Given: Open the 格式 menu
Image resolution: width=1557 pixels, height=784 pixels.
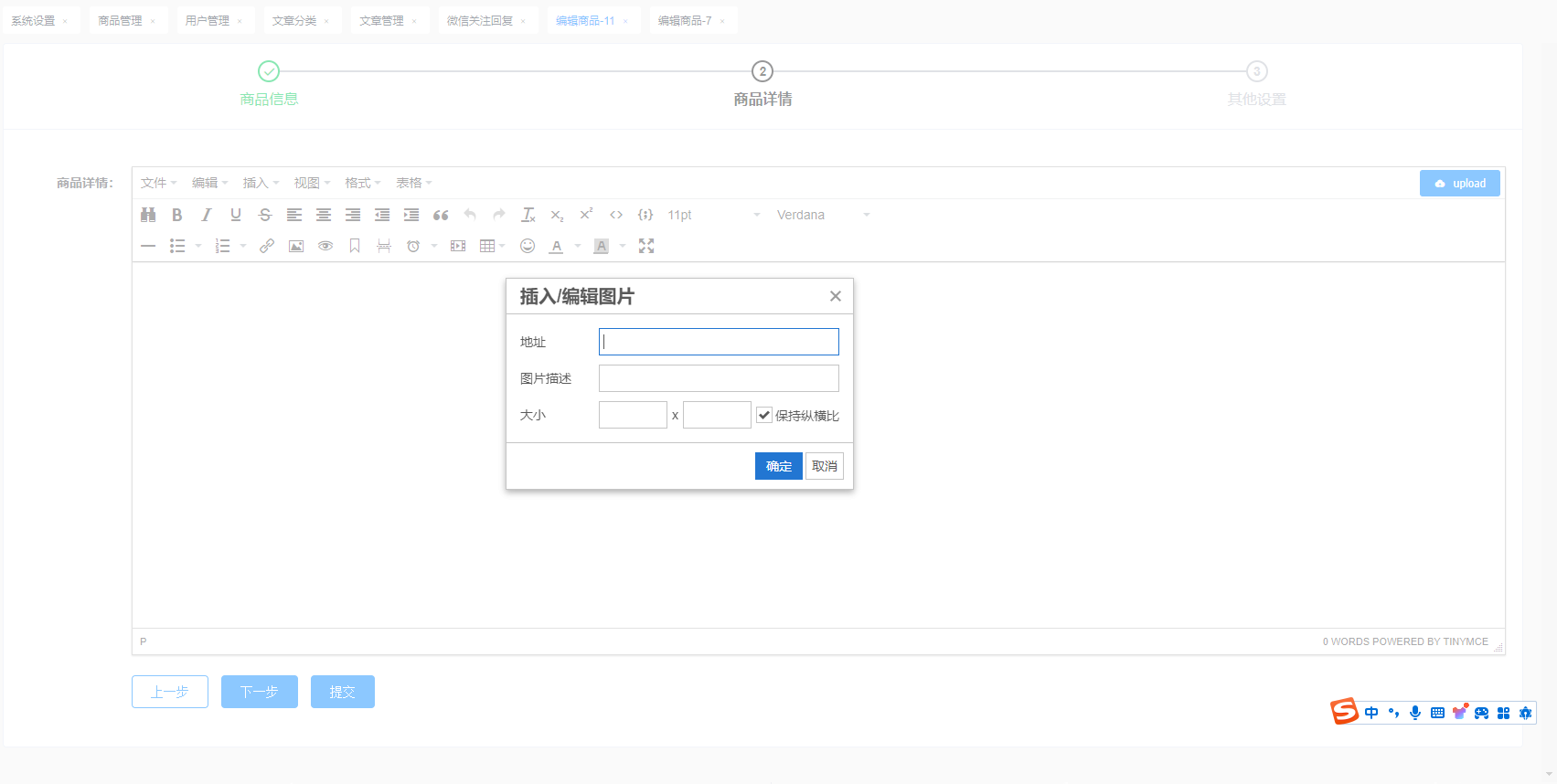Looking at the screenshot, I should (x=363, y=183).
